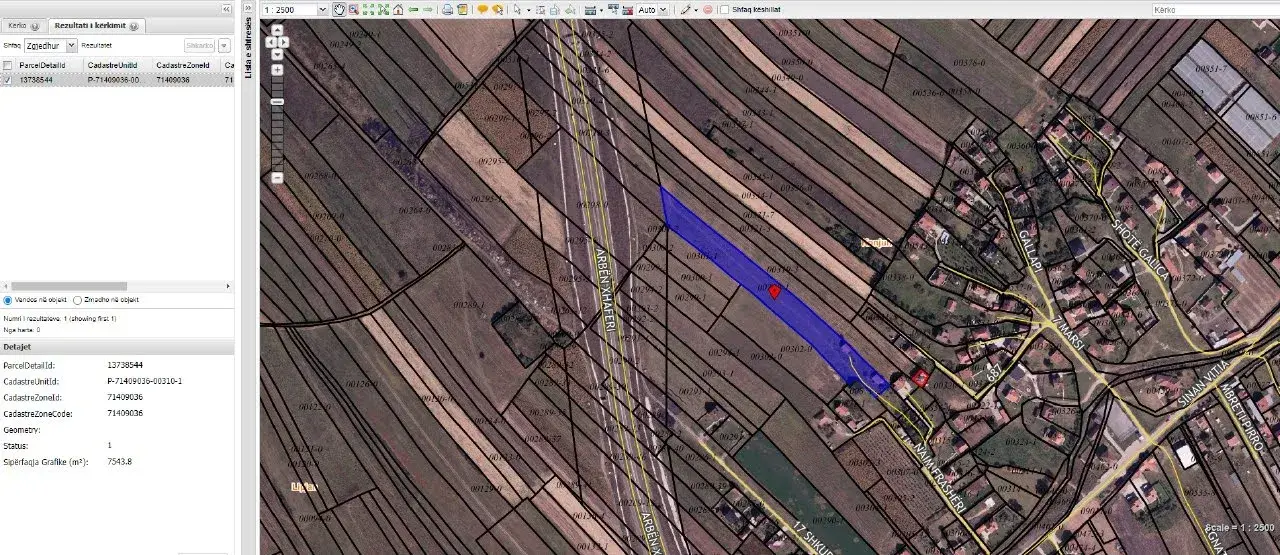Screen dimensions: 1280x555
Task: Expand the measure tool dropdown arrow
Action: (x=601, y=9)
